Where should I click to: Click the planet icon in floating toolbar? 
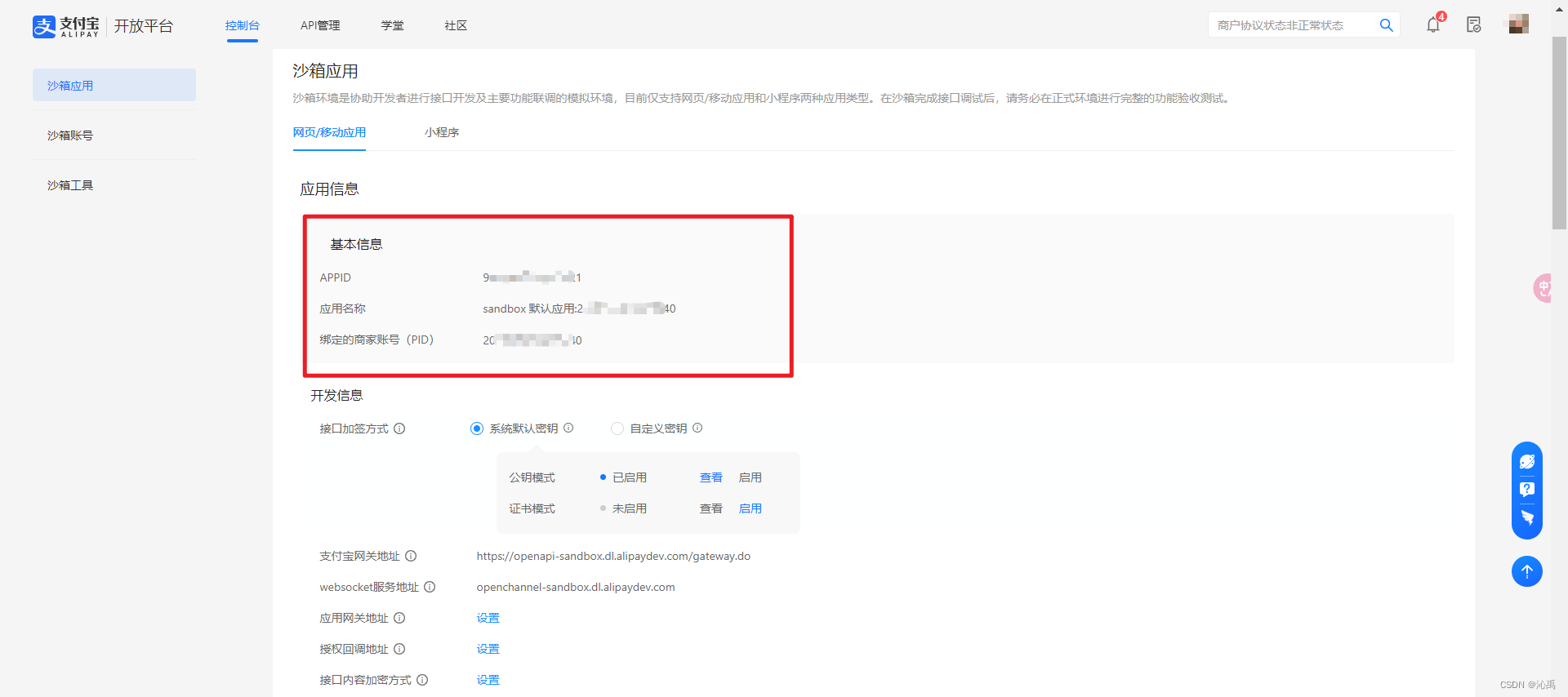click(x=1526, y=461)
